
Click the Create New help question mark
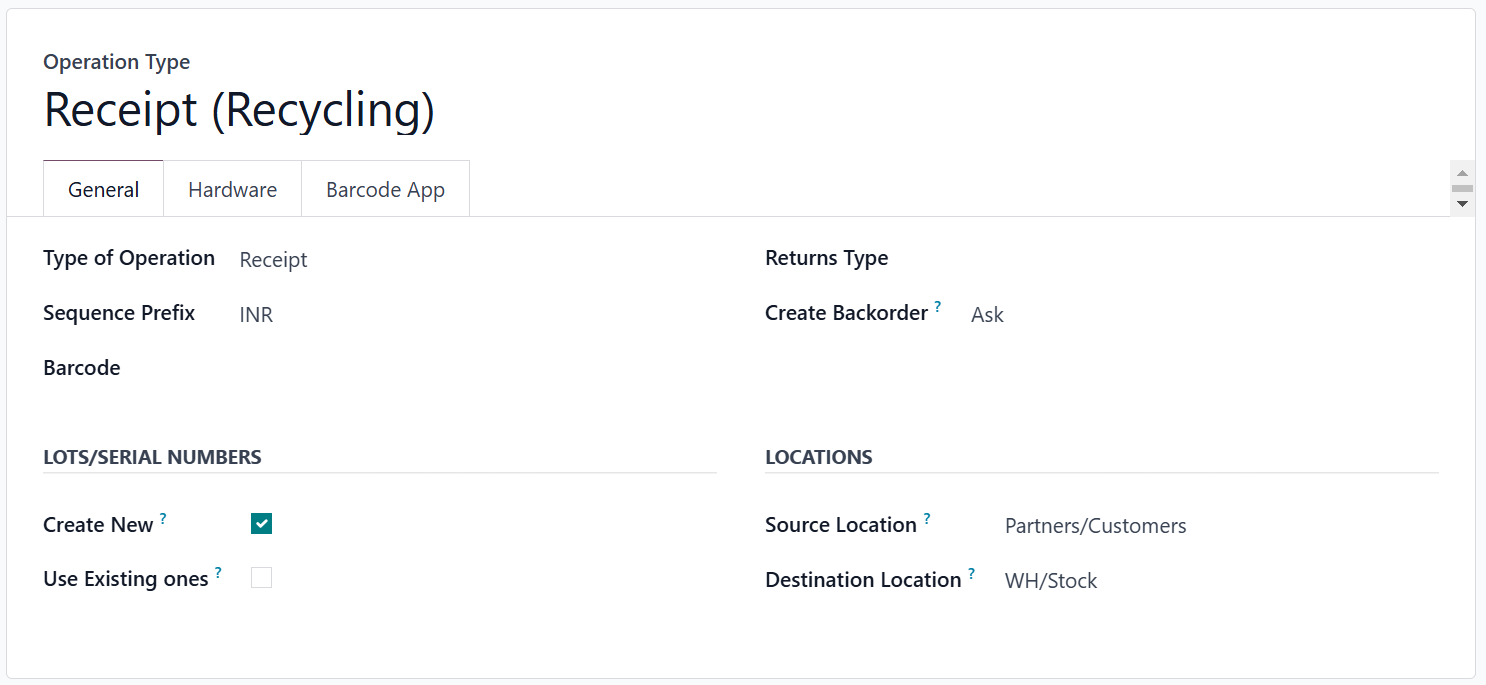click(x=163, y=519)
